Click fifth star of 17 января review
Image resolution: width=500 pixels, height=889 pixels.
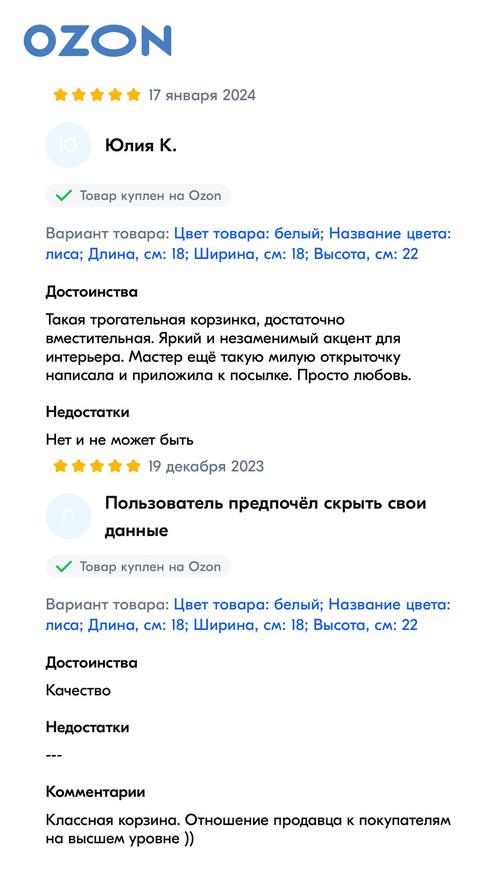point(133,95)
